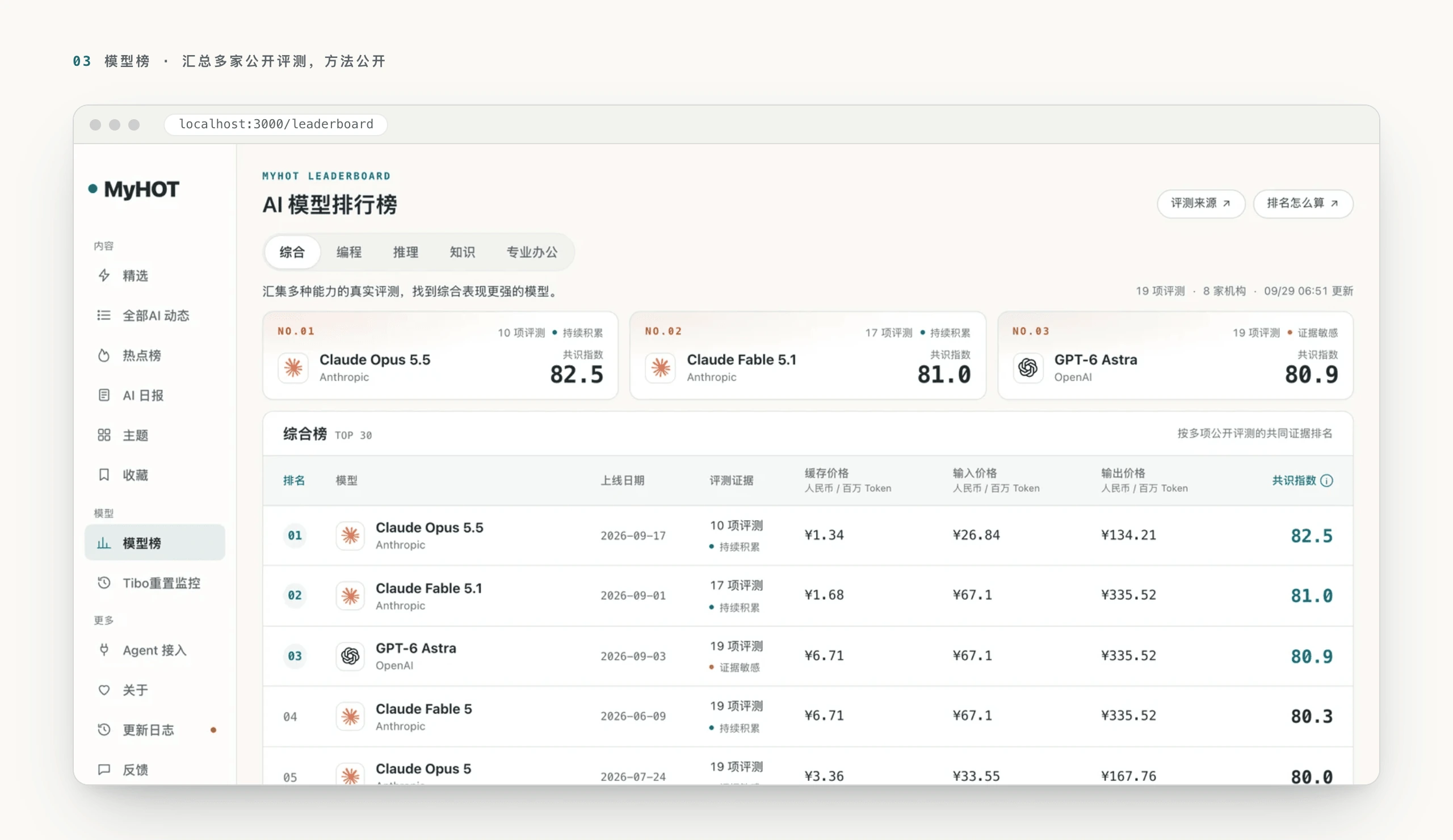The width and height of the screenshot is (1453, 840).
Task: Click the 评测来源 button
Action: [x=1201, y=204]
